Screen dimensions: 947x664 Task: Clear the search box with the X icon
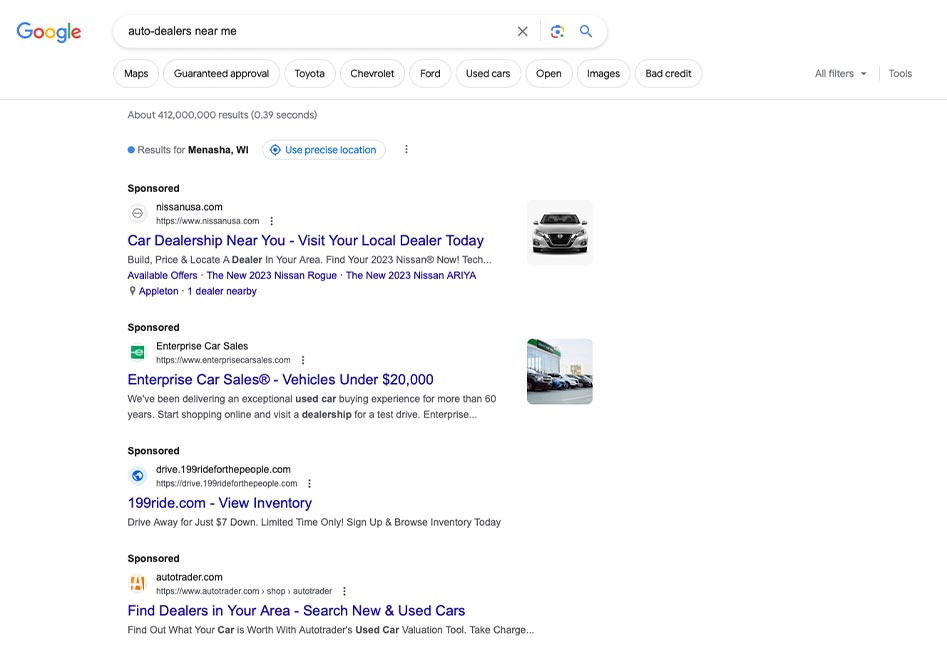pyautogui.click(x=522, y=31)
